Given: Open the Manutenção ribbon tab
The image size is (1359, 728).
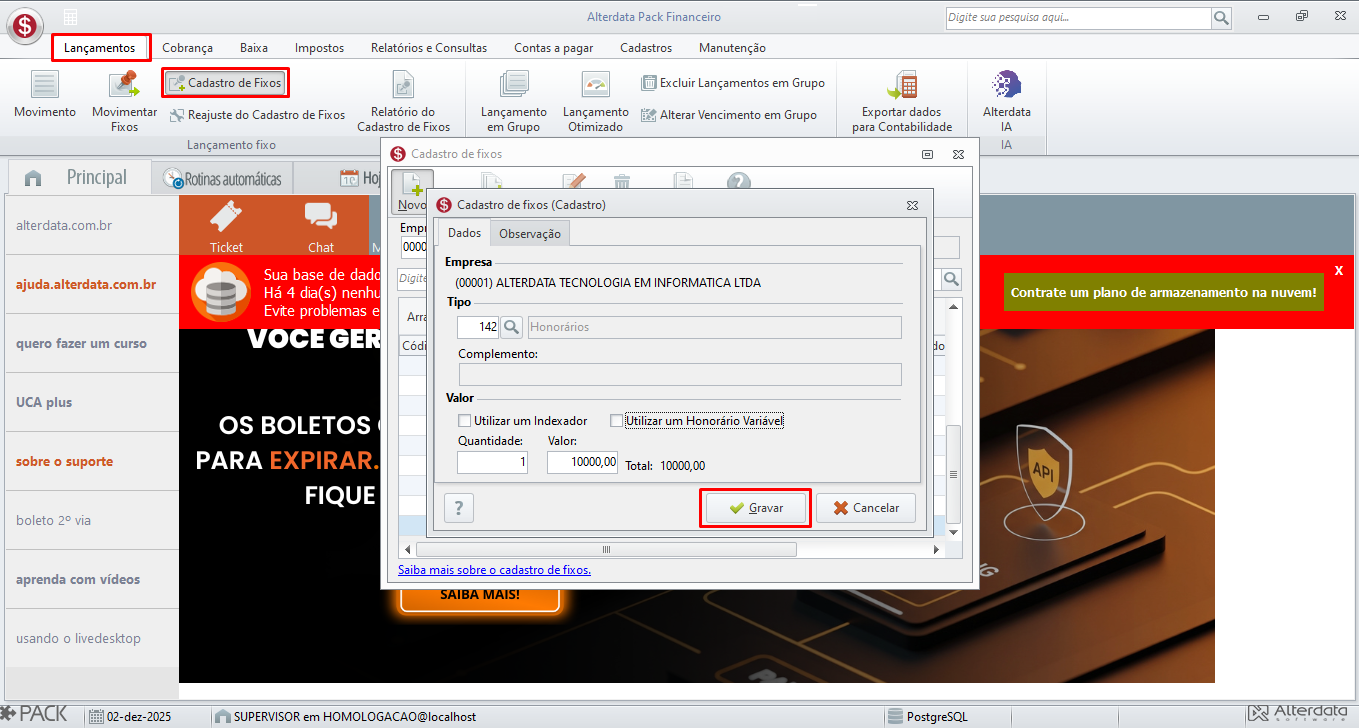Looking at the screenshot, I should 732,48.
